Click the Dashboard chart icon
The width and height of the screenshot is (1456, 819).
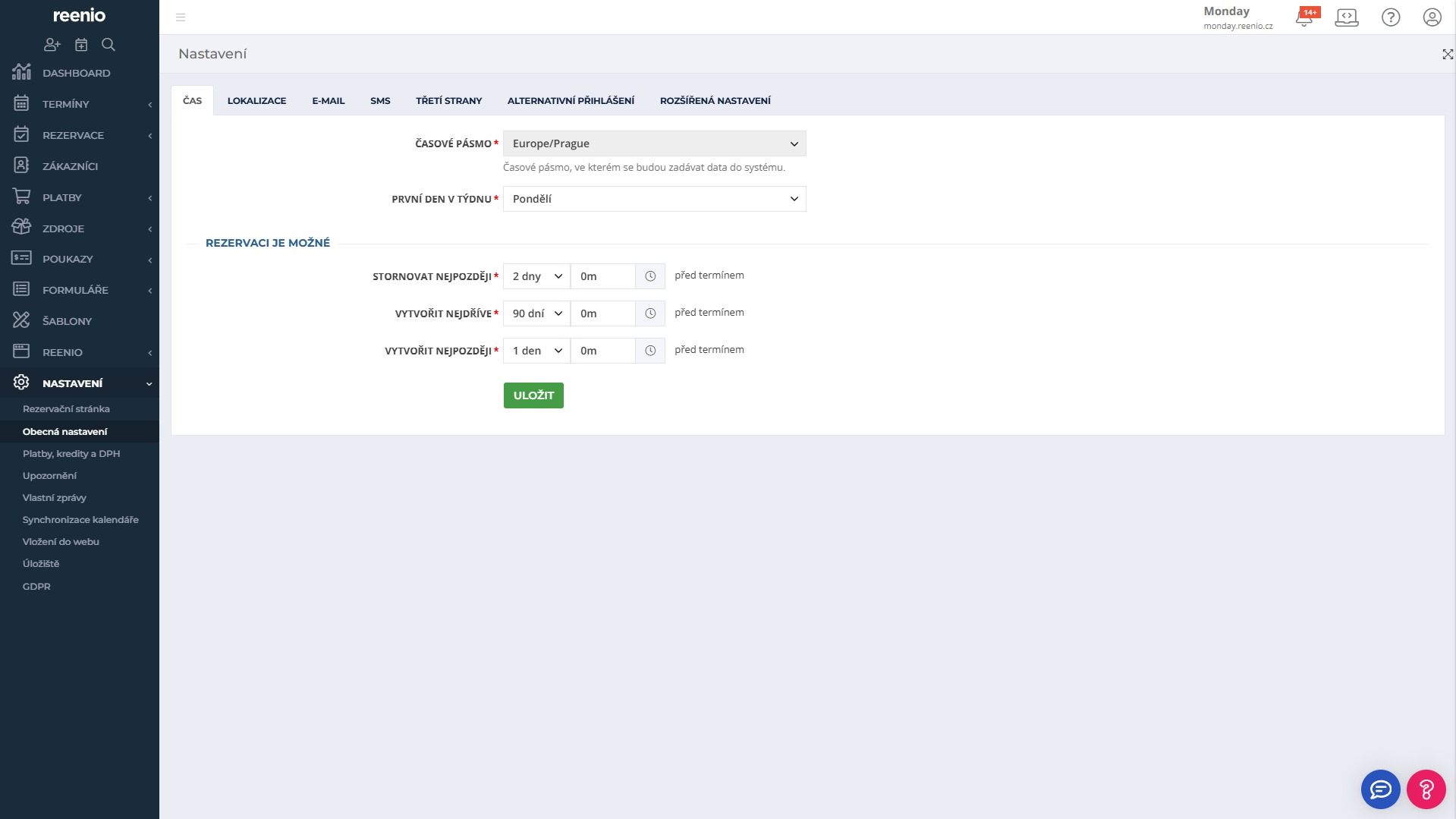click(x=21, y=72)
